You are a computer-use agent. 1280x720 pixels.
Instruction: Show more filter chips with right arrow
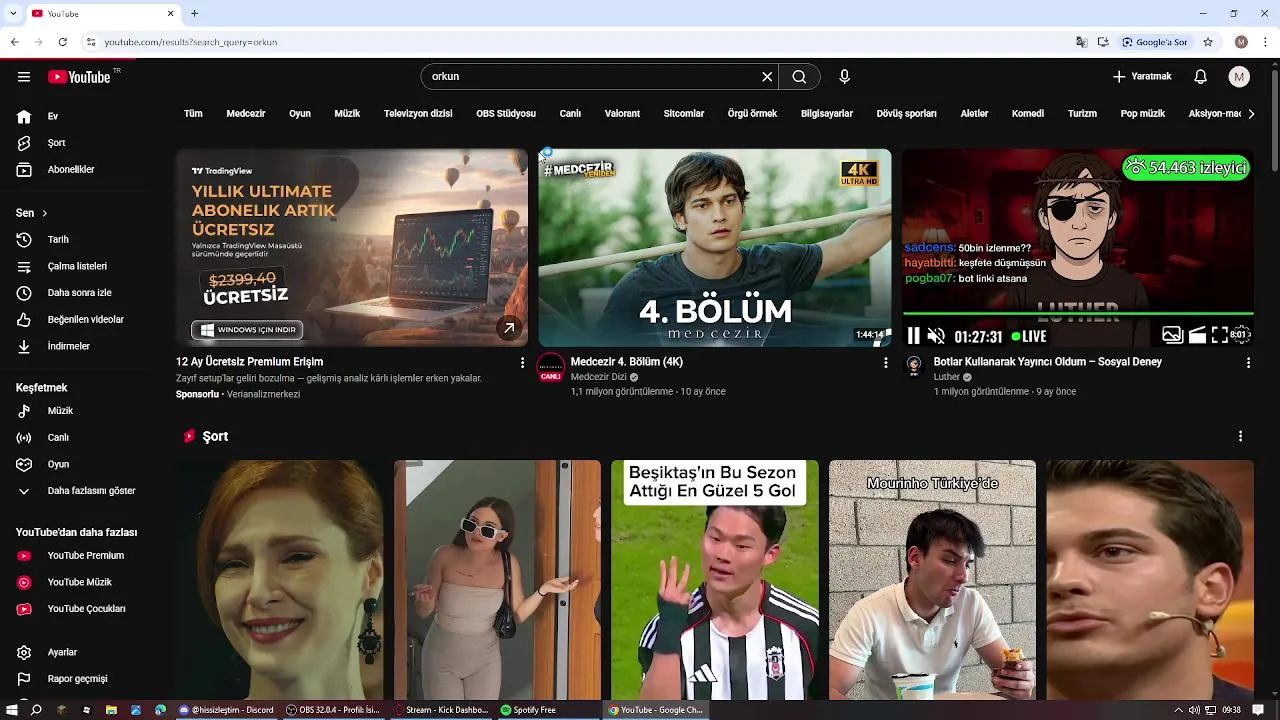[1251, 114]
